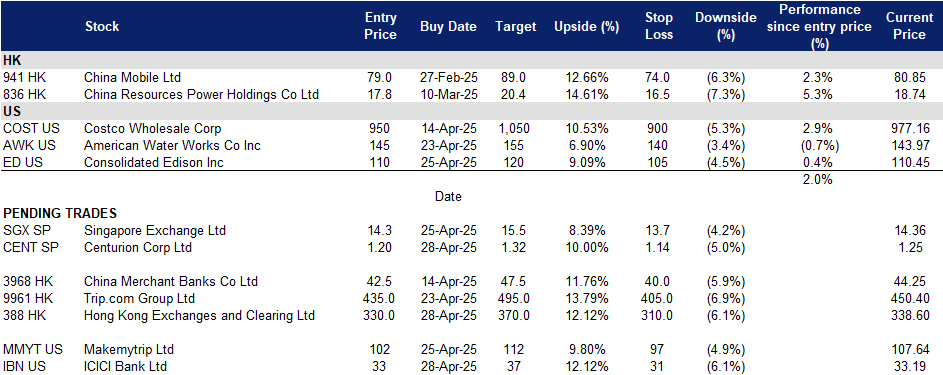Select the 2.0% average performance cell

pos(817,179)
